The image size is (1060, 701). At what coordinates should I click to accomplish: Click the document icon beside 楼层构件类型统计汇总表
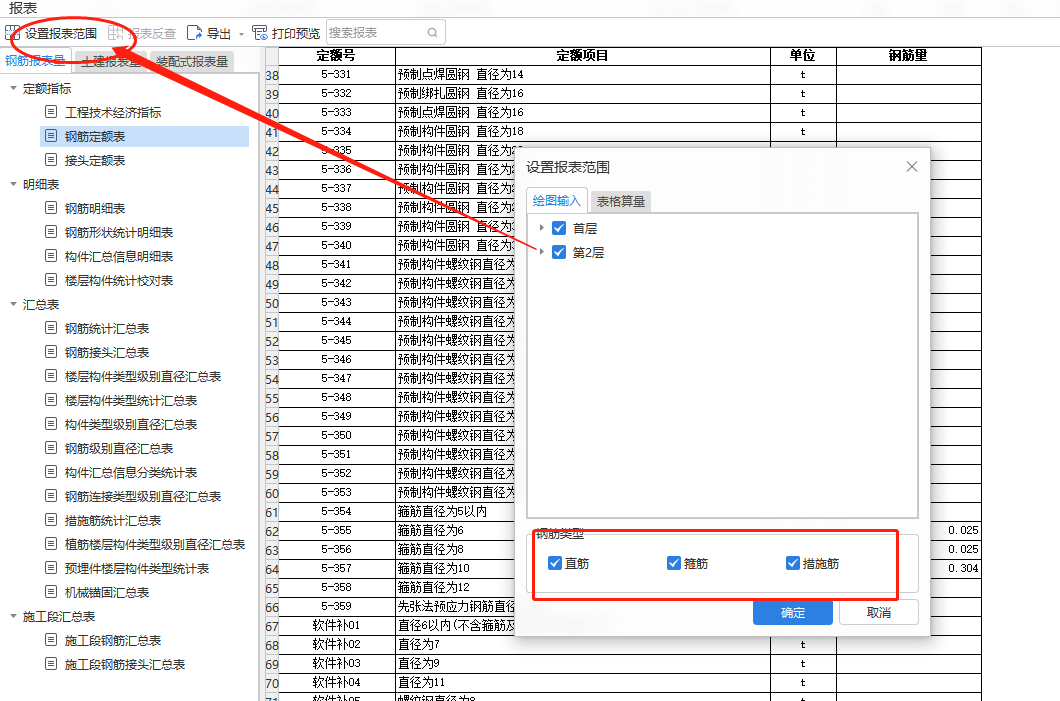coord(51,400)
